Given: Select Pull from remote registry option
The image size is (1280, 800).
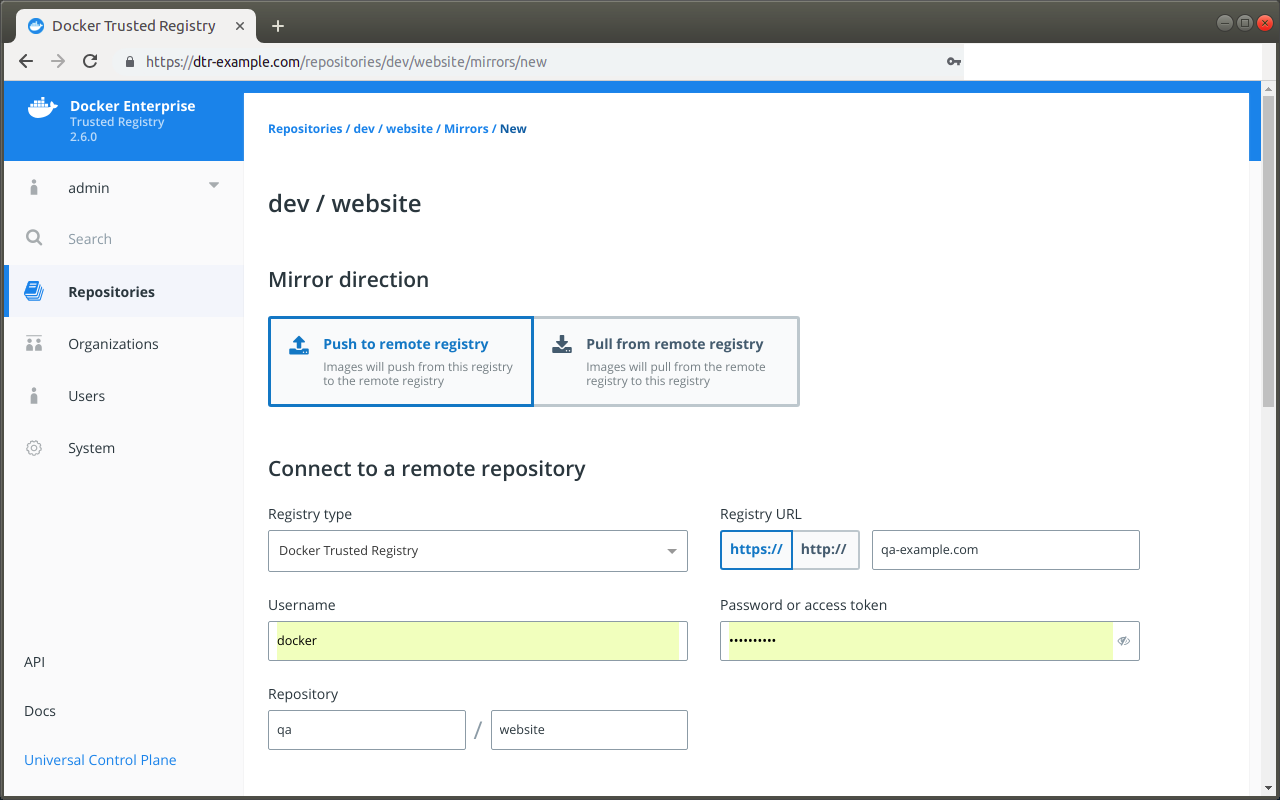Looking at the screenshot, I should coord(666,362).
